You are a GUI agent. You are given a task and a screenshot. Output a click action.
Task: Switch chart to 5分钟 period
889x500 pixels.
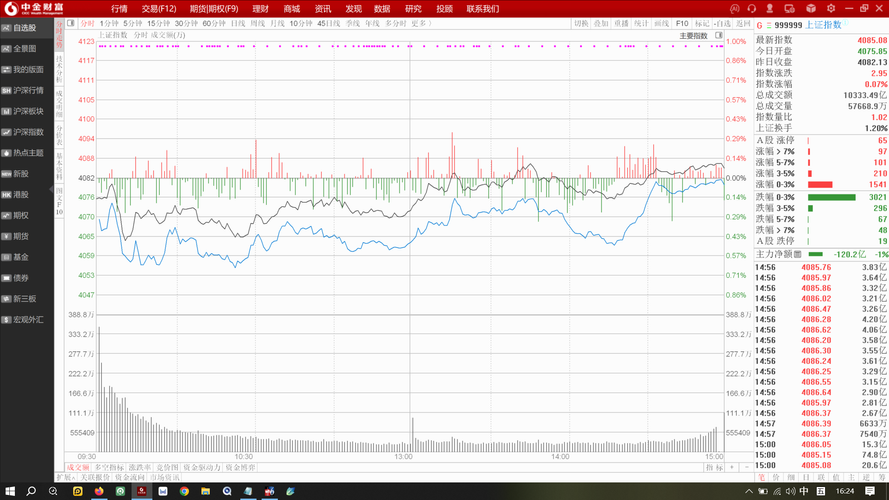(x=133, y=23)
